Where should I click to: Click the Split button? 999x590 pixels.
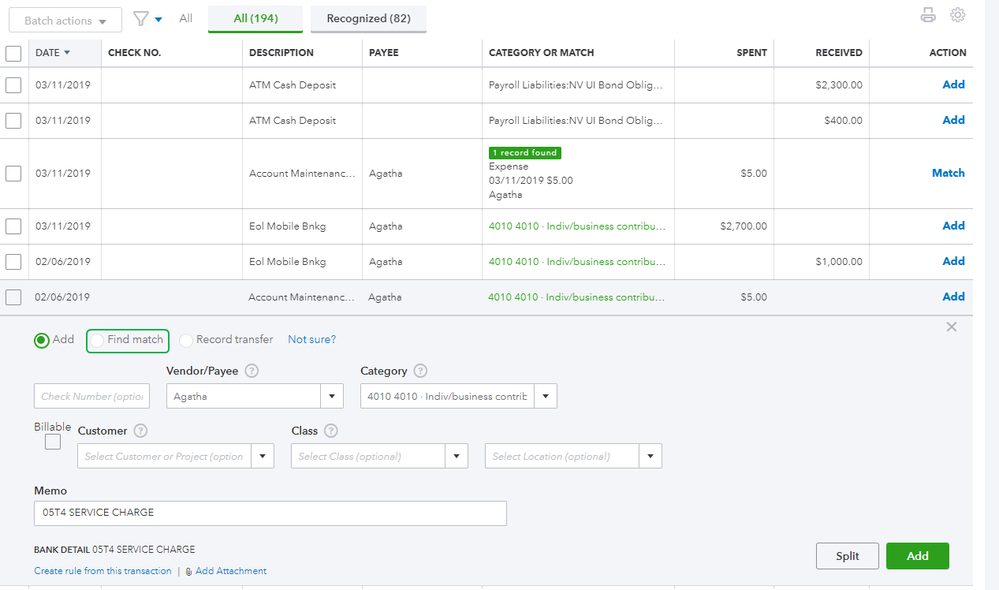click(x=847, y=556)
